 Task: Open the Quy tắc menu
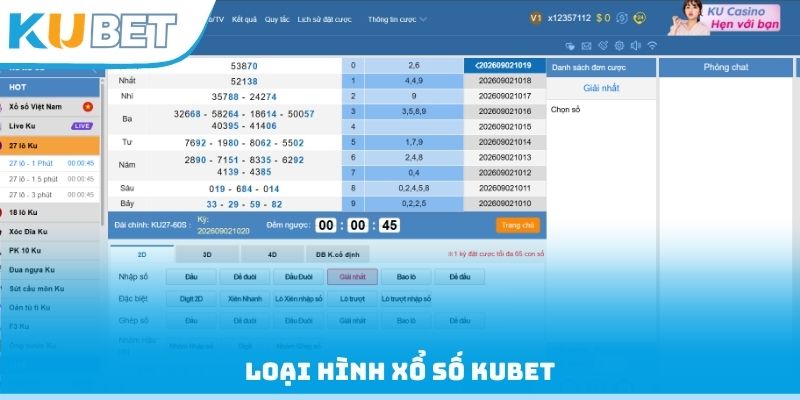[277, 19]
